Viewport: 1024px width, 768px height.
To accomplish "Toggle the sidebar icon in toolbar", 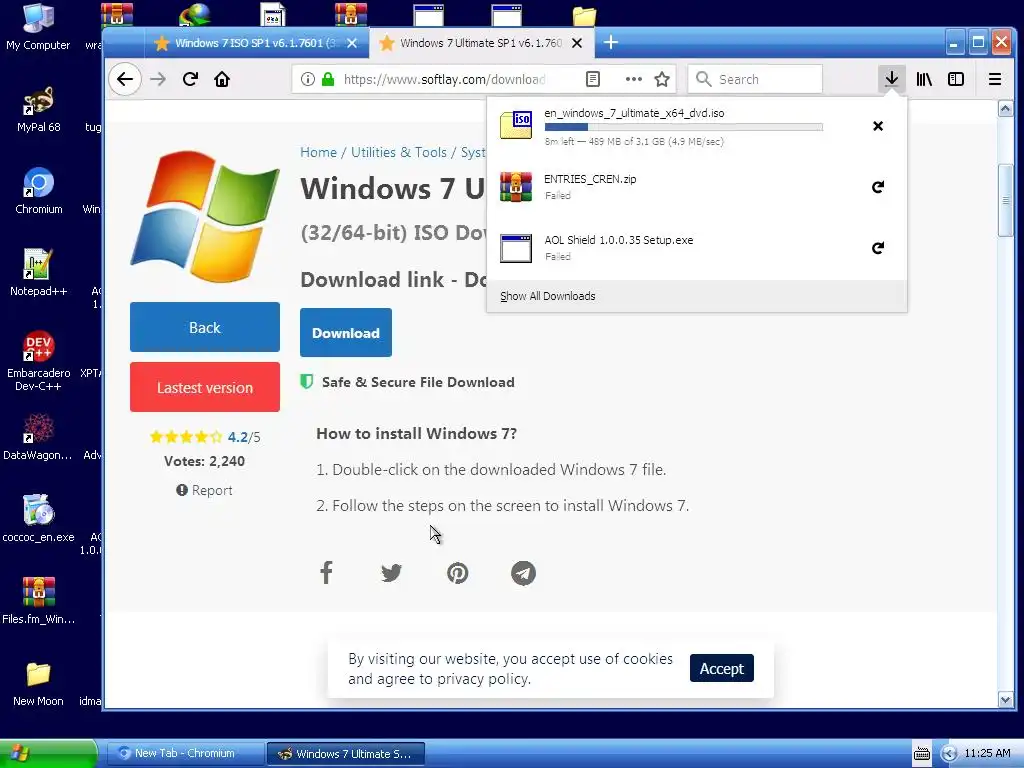I will (956, 79).
